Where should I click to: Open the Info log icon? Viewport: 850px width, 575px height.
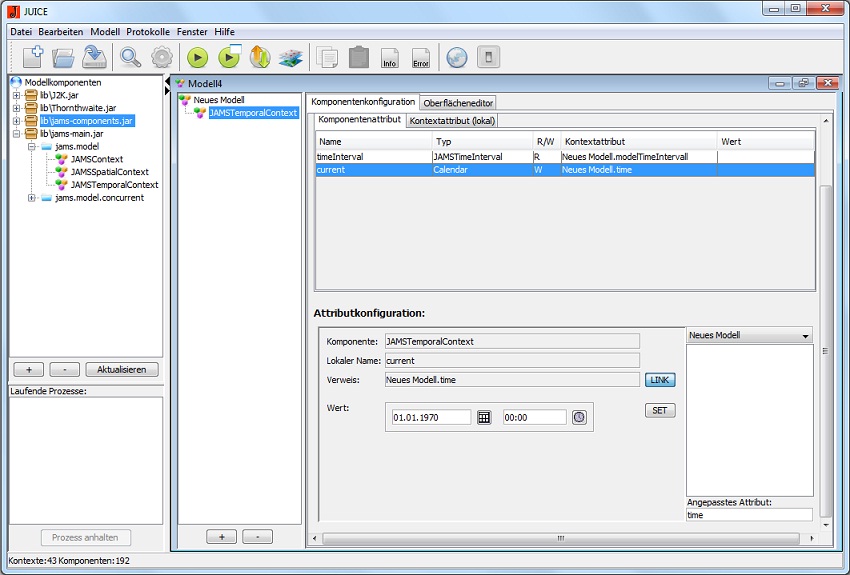click(390, 57)
